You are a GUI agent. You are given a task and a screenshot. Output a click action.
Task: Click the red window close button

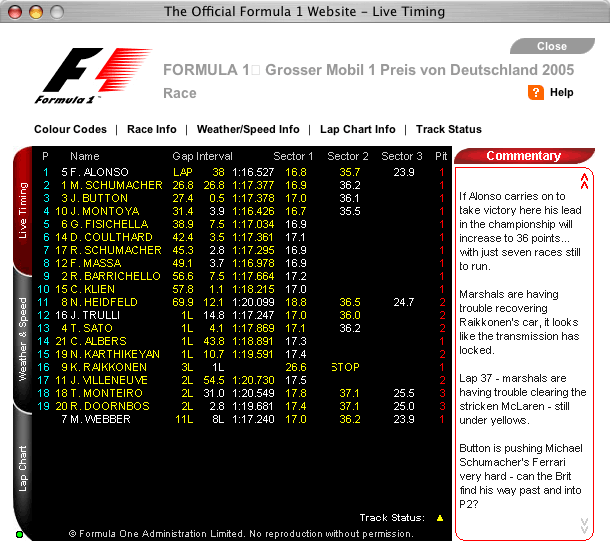pos(15,12)
